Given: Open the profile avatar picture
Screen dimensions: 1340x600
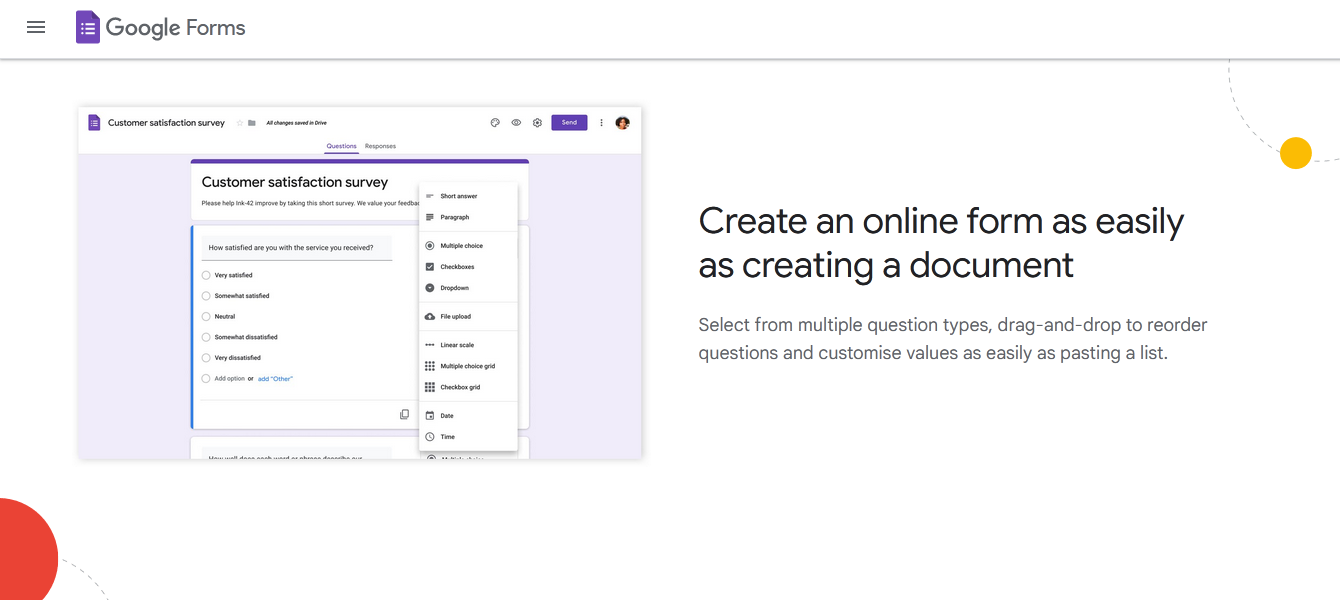Looking at the screenshot, I should click(x=622, y=122).
